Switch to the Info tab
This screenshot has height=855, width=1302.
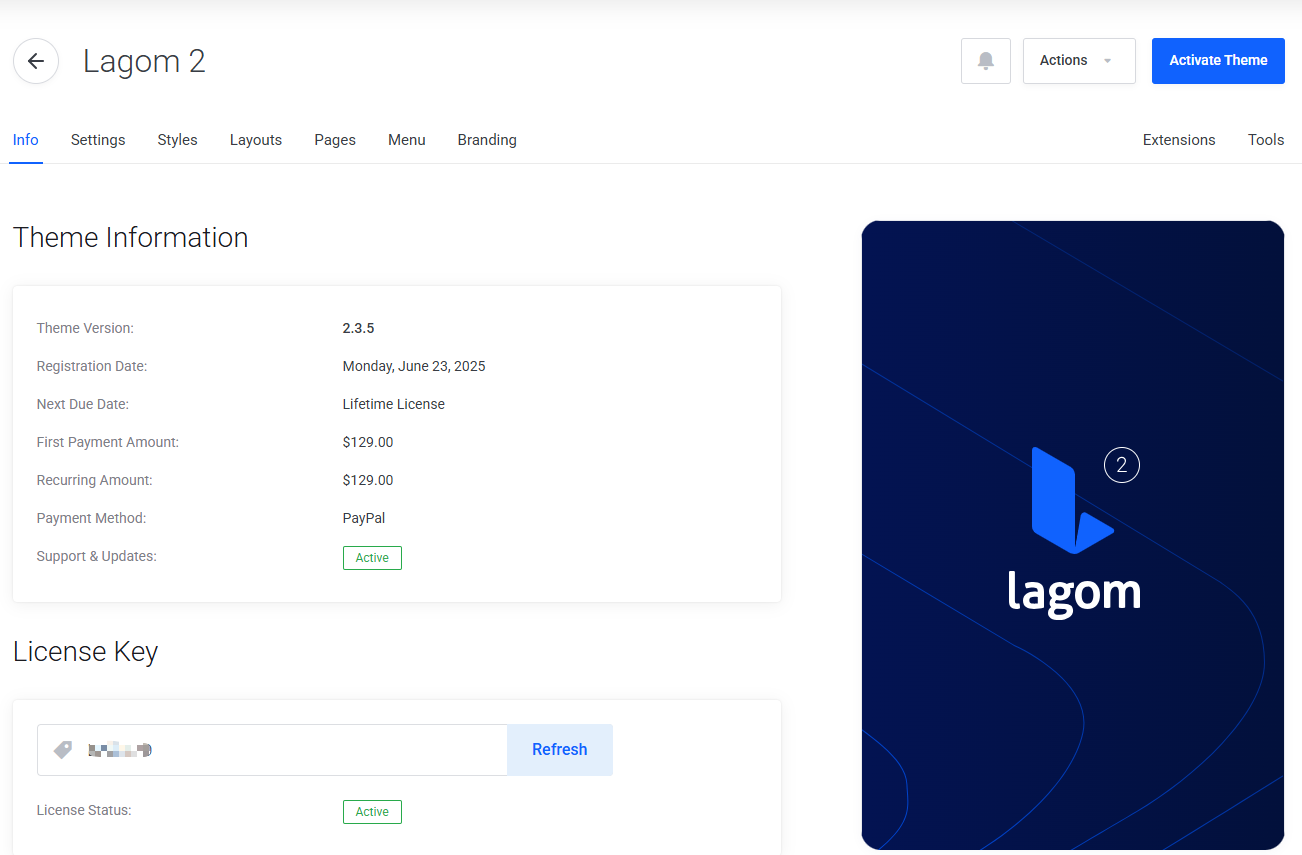pyautogui.click(x=26, y=140)
